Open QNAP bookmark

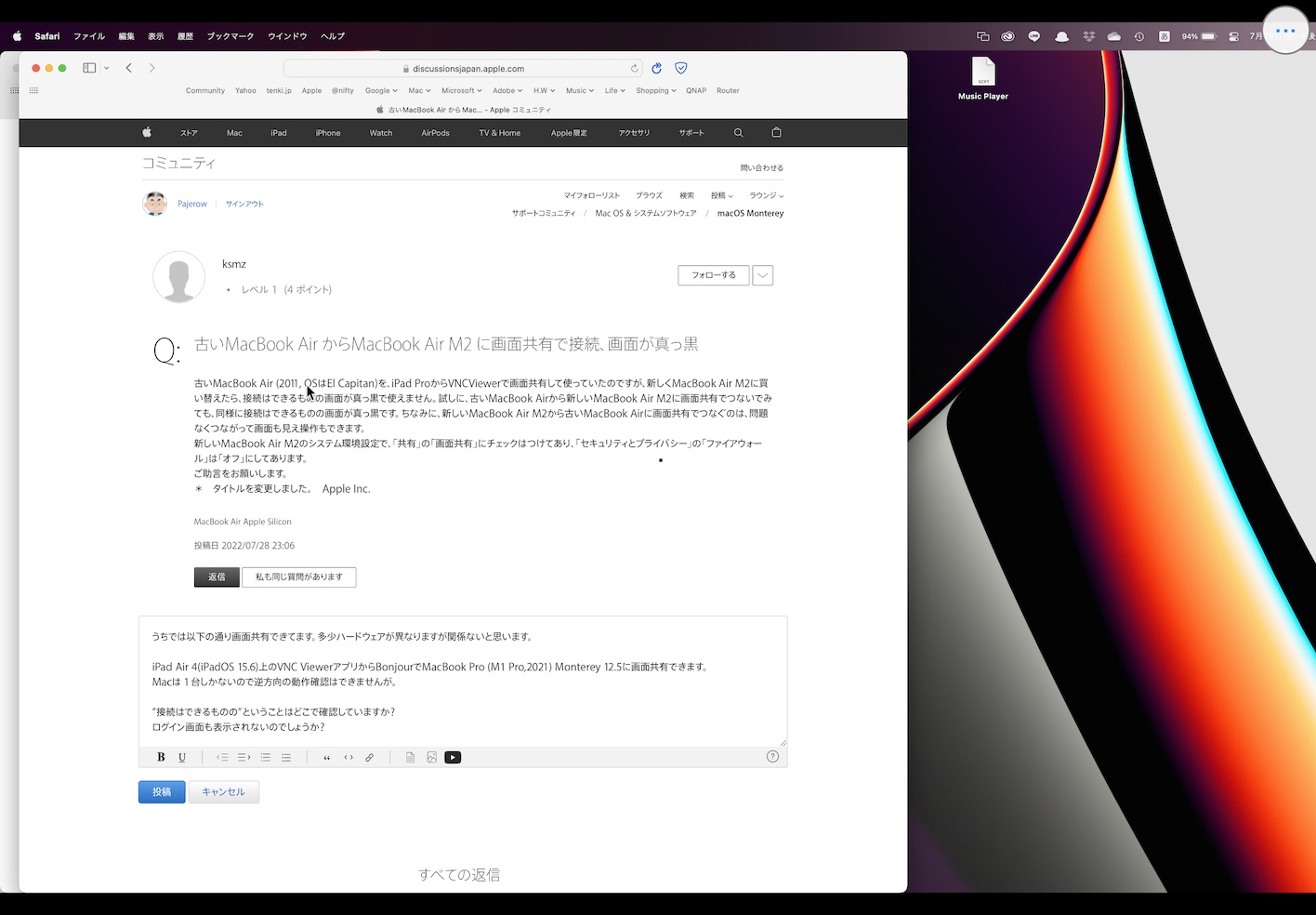(x=696, y=90)
